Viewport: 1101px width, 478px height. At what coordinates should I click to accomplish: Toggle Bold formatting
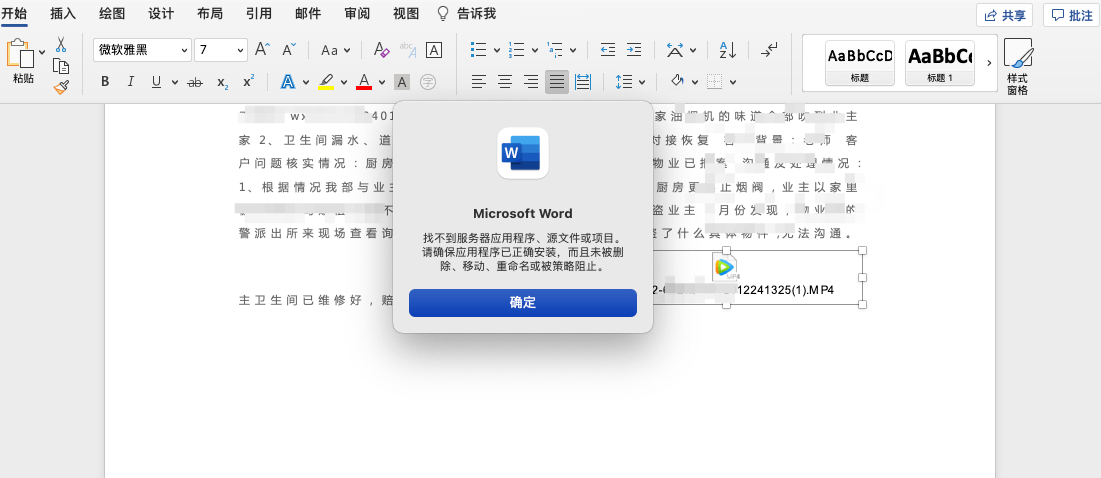[x=105, y=82]
